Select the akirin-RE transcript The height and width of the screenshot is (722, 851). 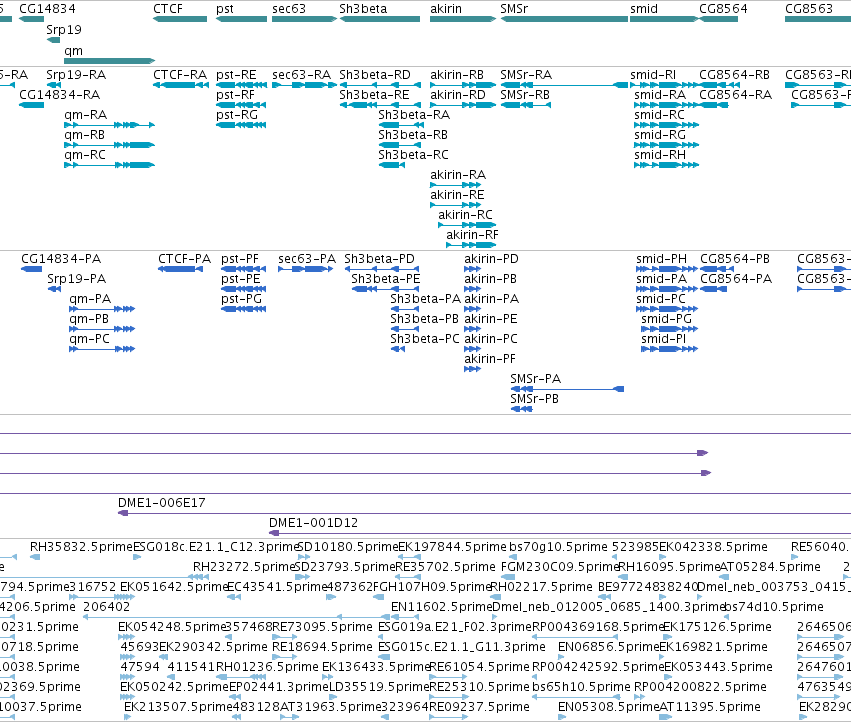coord(455,205)
